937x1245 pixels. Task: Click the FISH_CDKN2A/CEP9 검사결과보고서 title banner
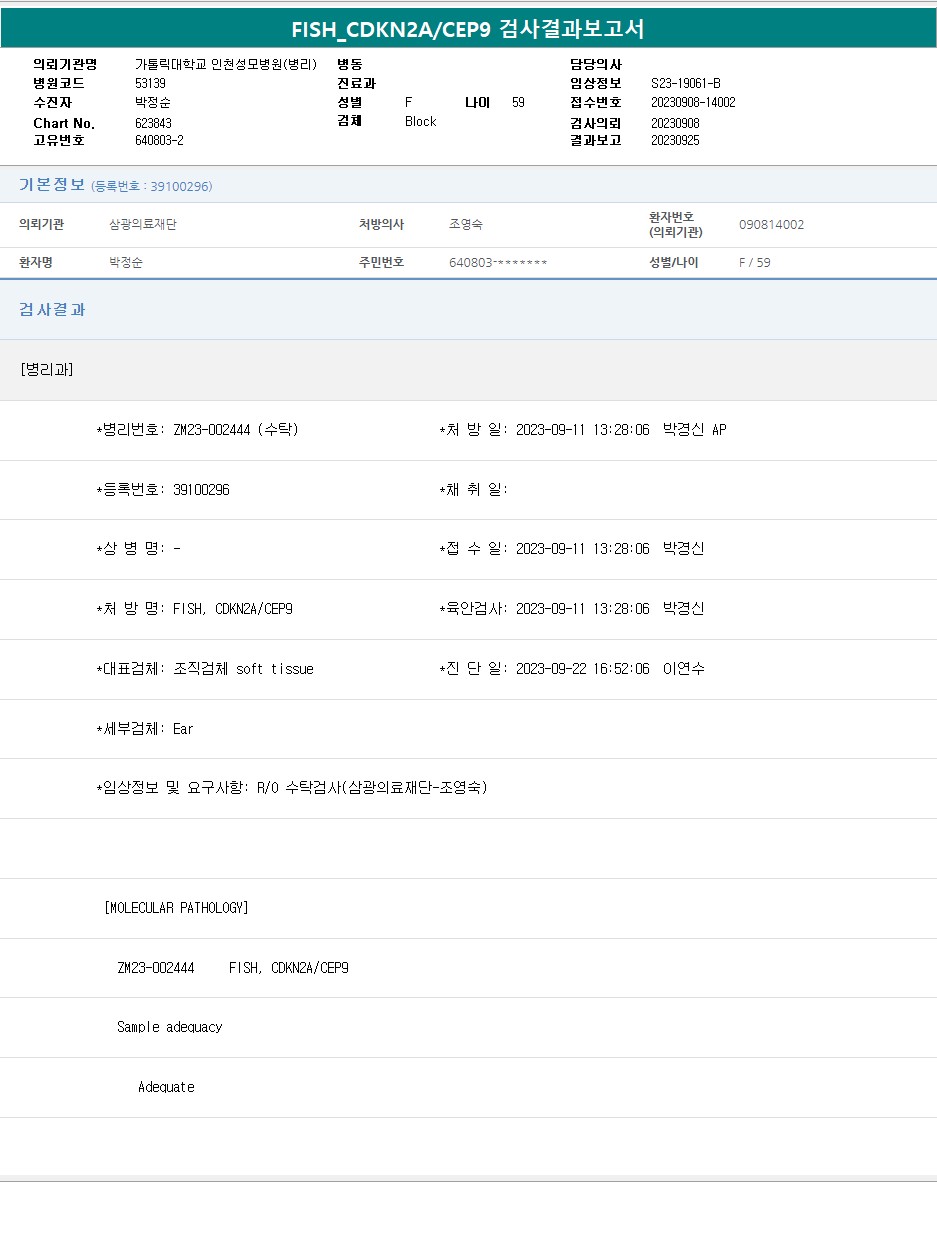[x=468, y=29]
